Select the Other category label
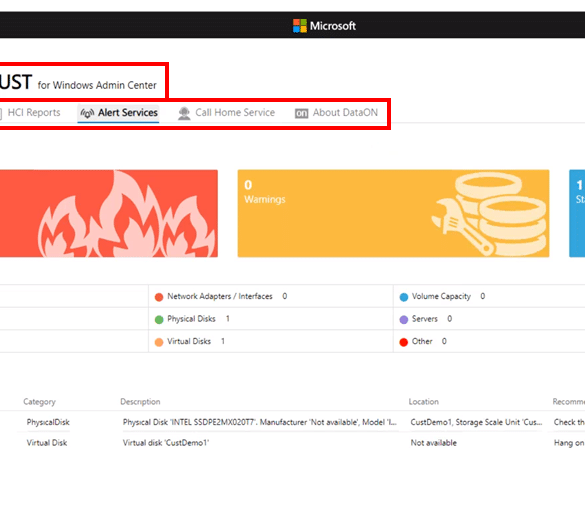The height and width of the screenshot is (514, 585). (x=422, y=341)
